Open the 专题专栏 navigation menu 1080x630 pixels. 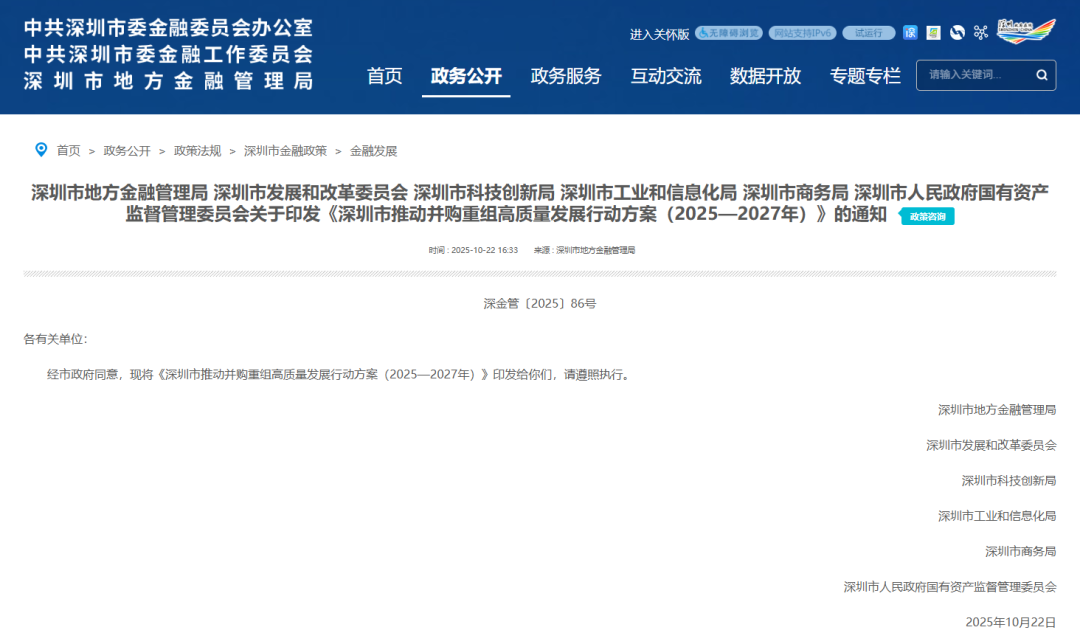click(x=865, y=76)
